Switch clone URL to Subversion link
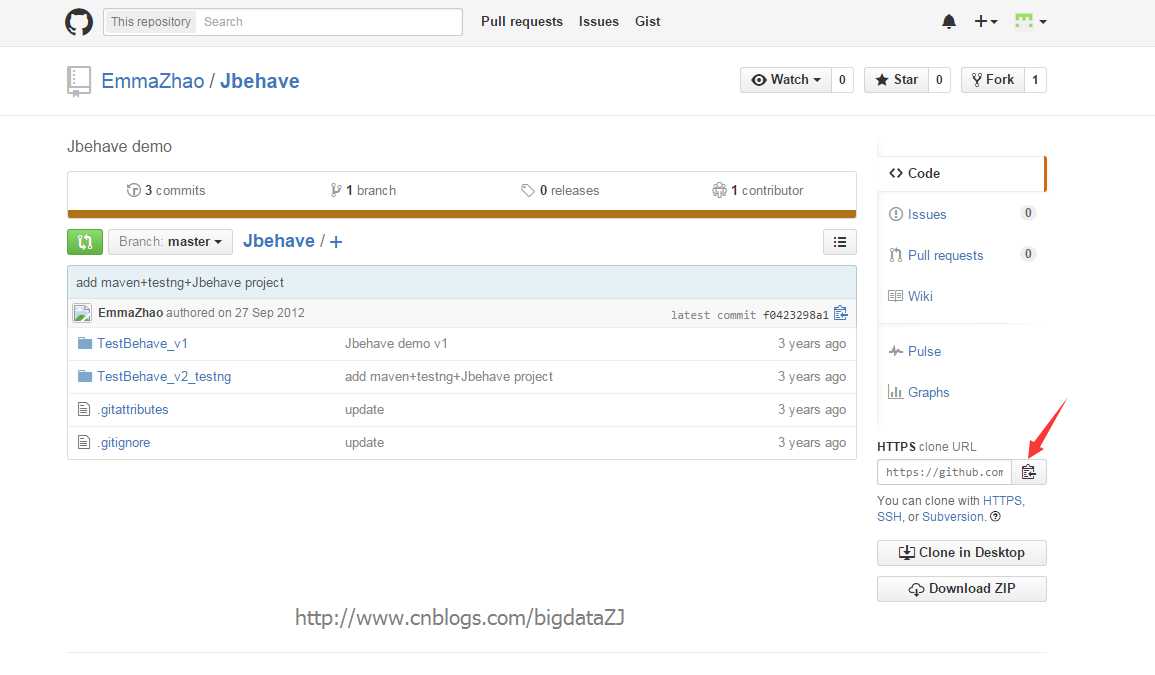This screenshot has width=1155, height=675. [x=953, y=517]
